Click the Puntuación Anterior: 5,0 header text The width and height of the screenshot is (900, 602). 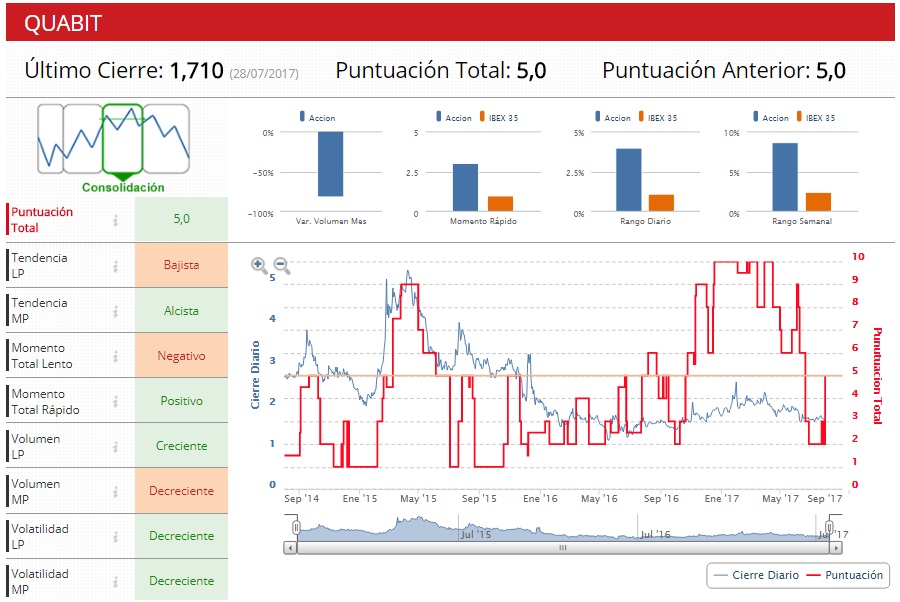[x=724, y=71]
